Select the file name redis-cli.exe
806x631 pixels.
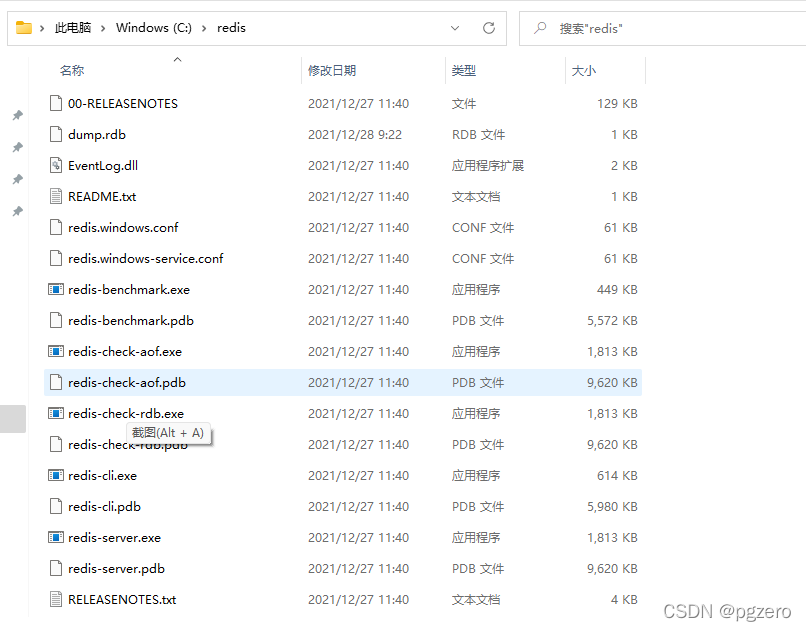point(102,475)
